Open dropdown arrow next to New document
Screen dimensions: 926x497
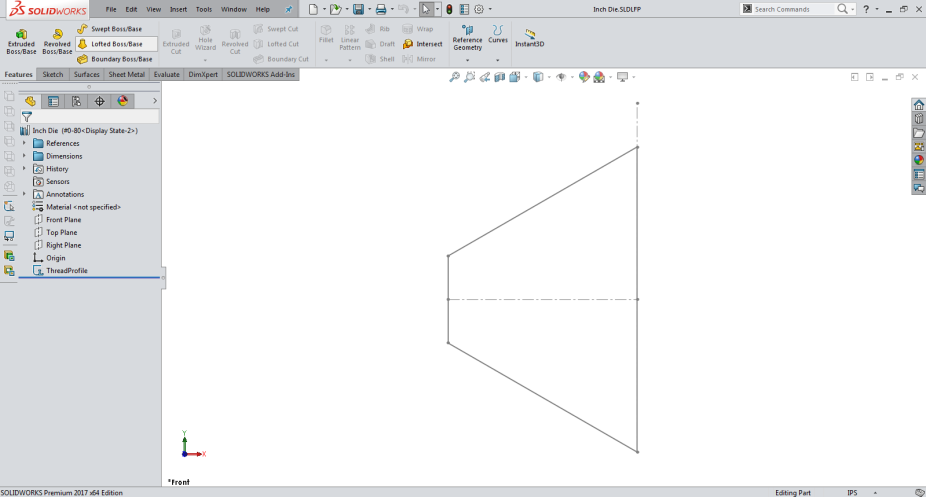pyautogui.click(x=324, y=9)
